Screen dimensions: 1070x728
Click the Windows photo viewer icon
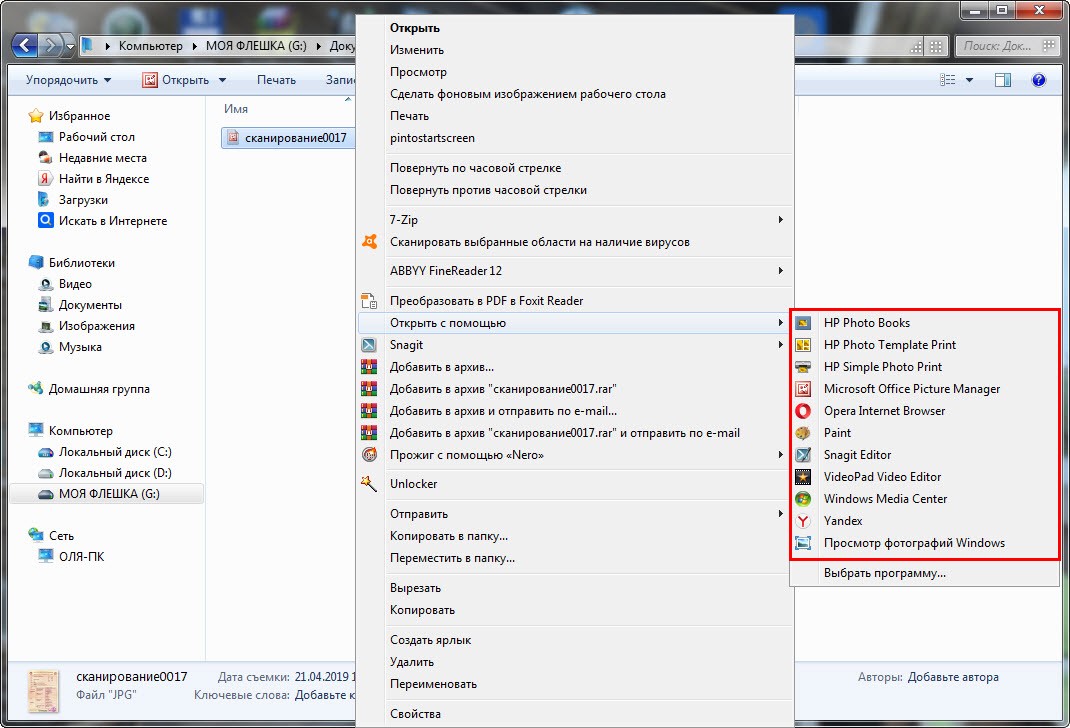(x=803, y=543)
